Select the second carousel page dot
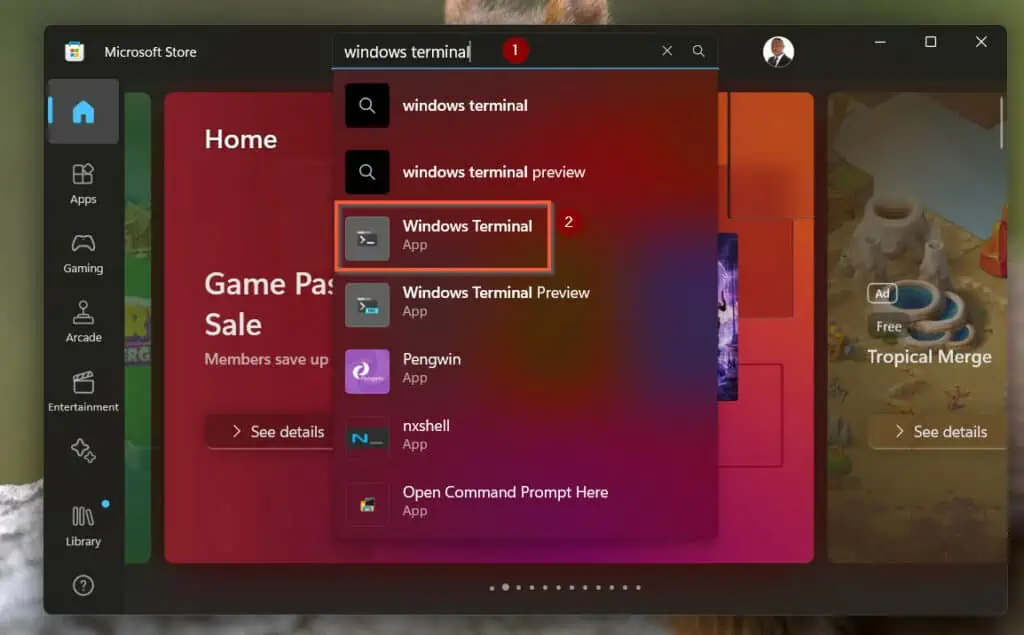 coord(505,587)
